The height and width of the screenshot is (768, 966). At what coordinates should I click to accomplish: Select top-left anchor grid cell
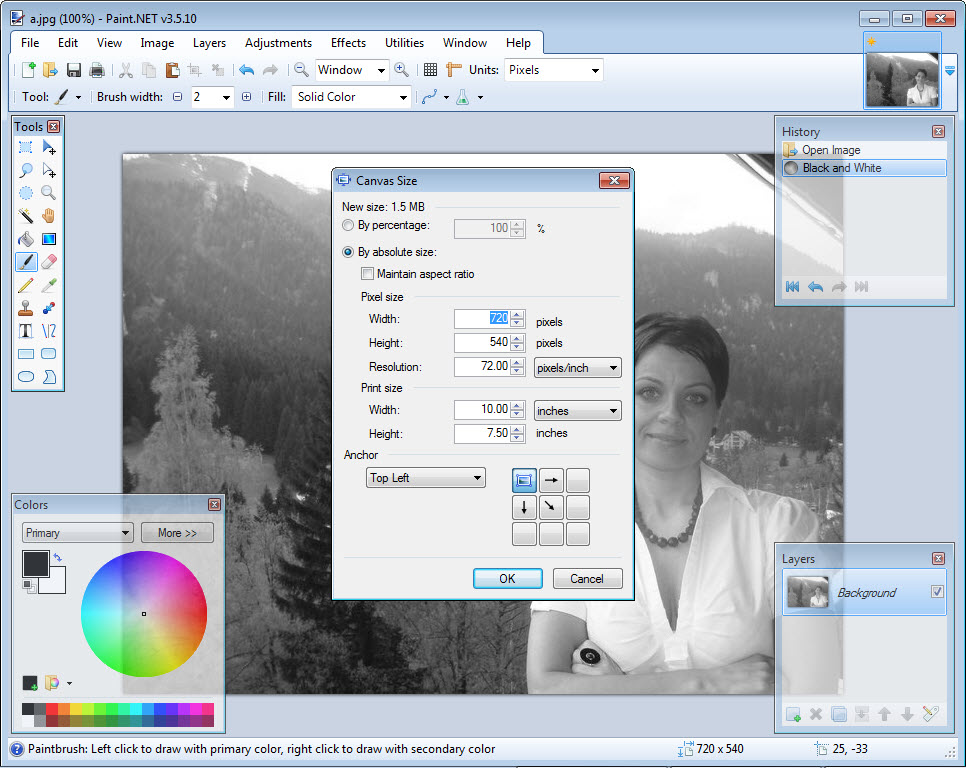coord(524,480)
